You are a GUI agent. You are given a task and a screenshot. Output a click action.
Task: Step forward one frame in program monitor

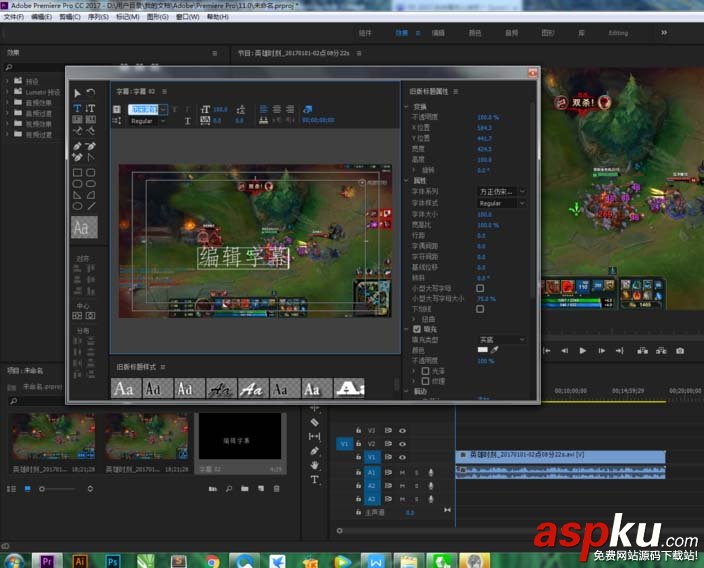click(x=601, y=351)
